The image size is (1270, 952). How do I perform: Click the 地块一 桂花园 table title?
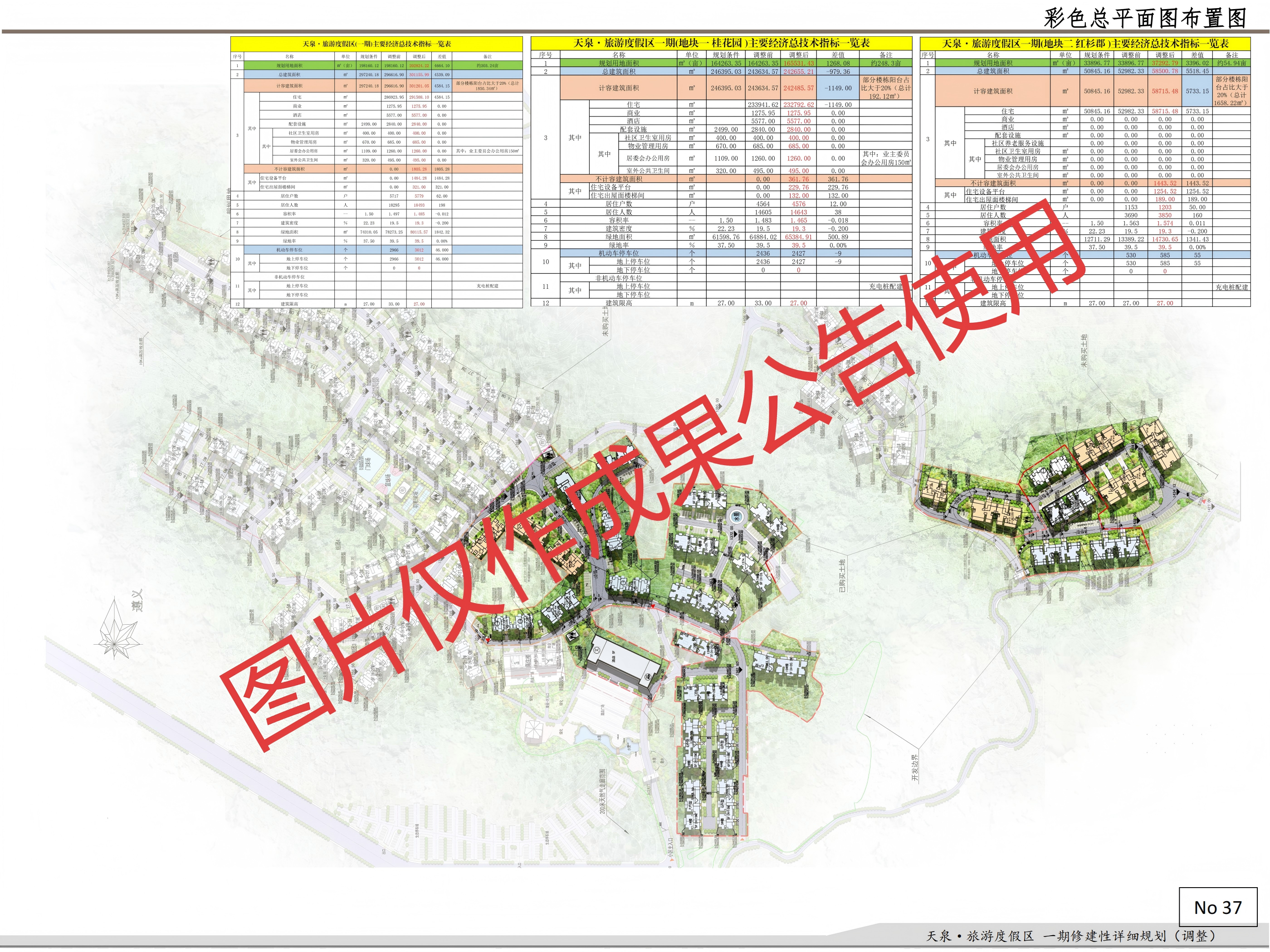[722, 43]
